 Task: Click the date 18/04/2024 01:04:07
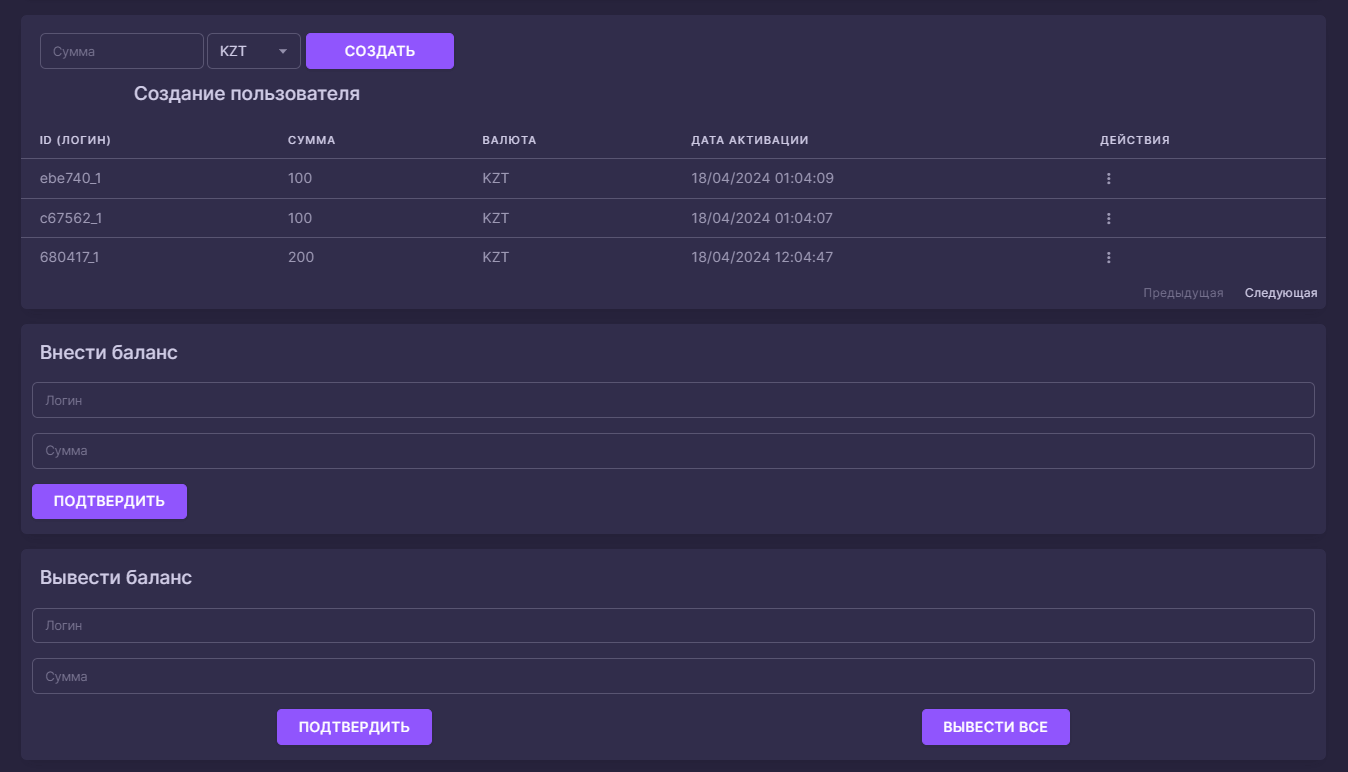tap(762, 218)
